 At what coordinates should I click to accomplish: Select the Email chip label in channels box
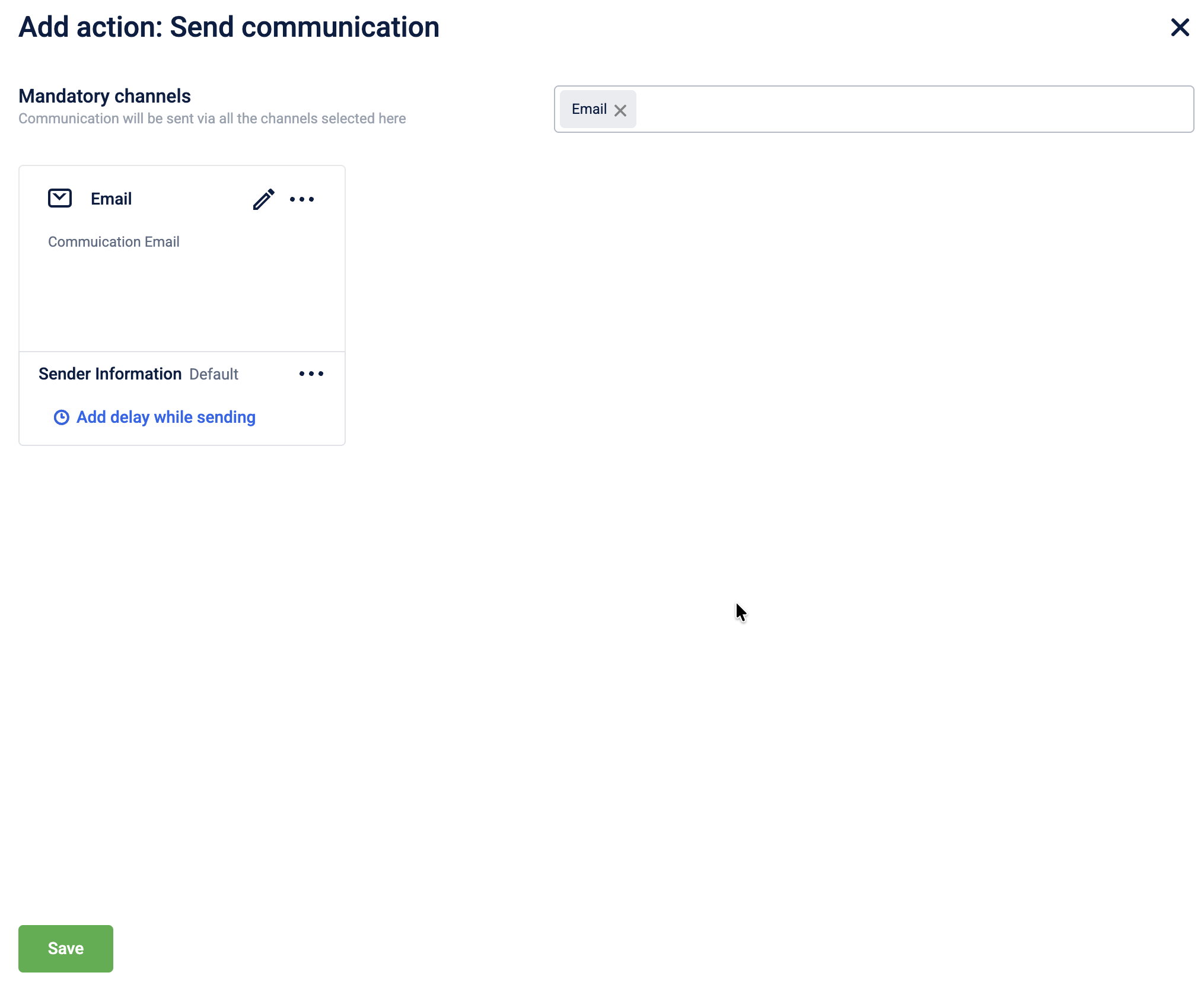tap(589, 109)
